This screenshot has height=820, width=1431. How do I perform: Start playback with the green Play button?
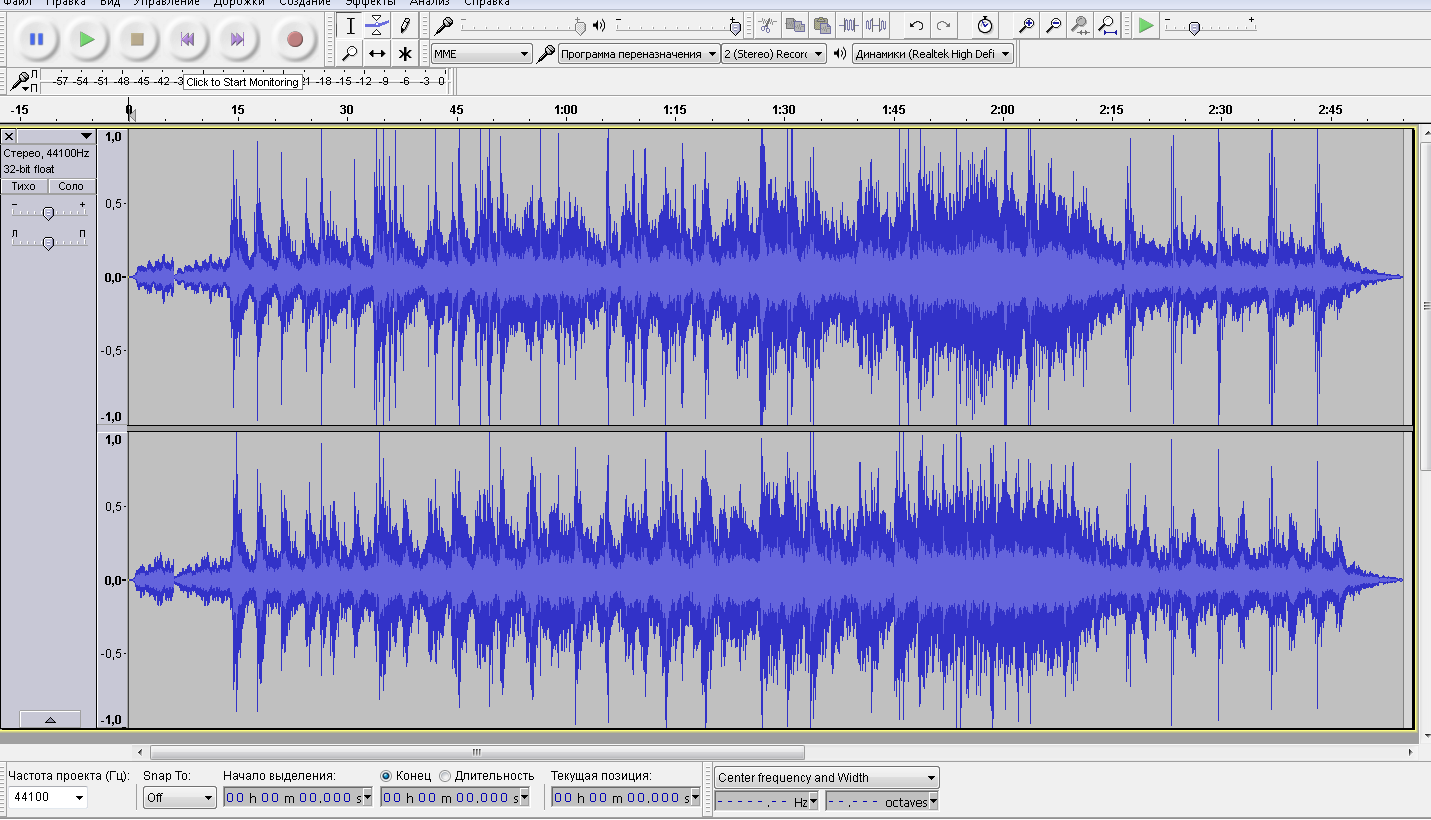87,39
